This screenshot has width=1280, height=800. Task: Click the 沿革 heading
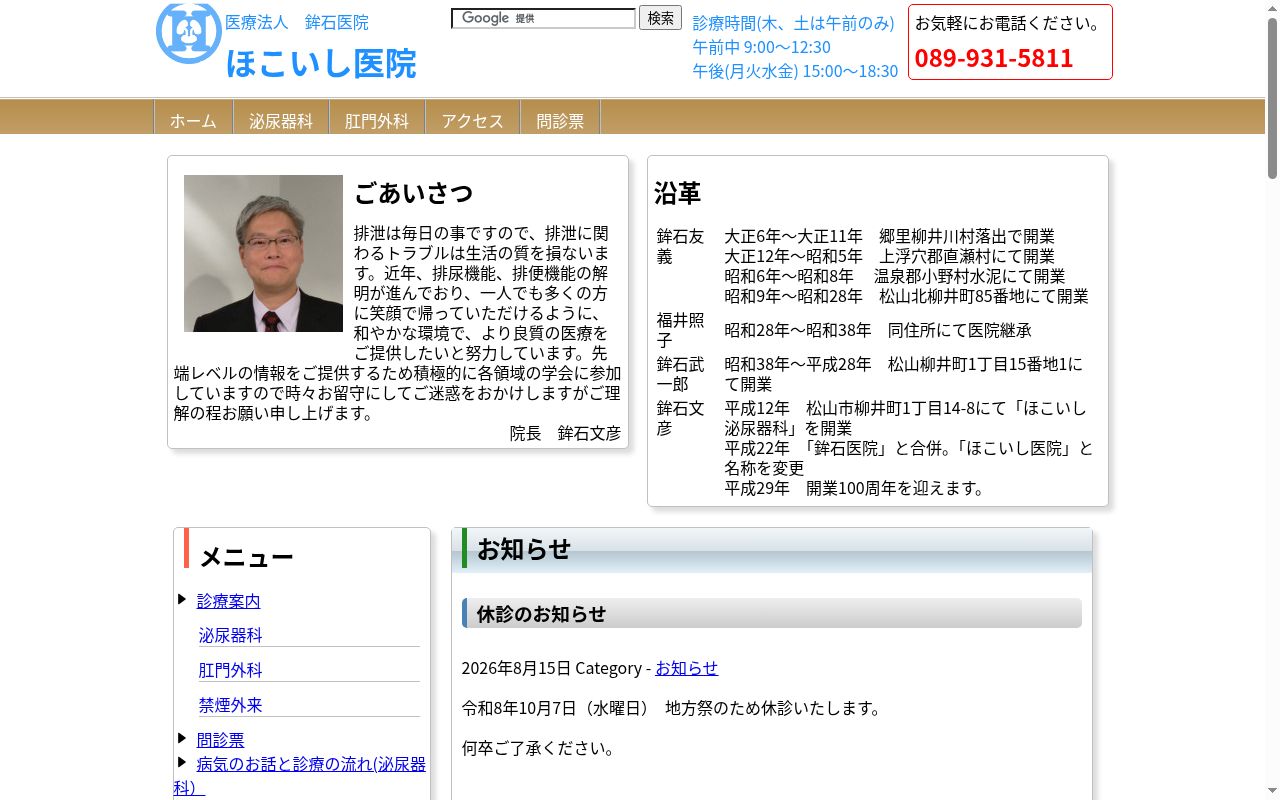[677, 193]
